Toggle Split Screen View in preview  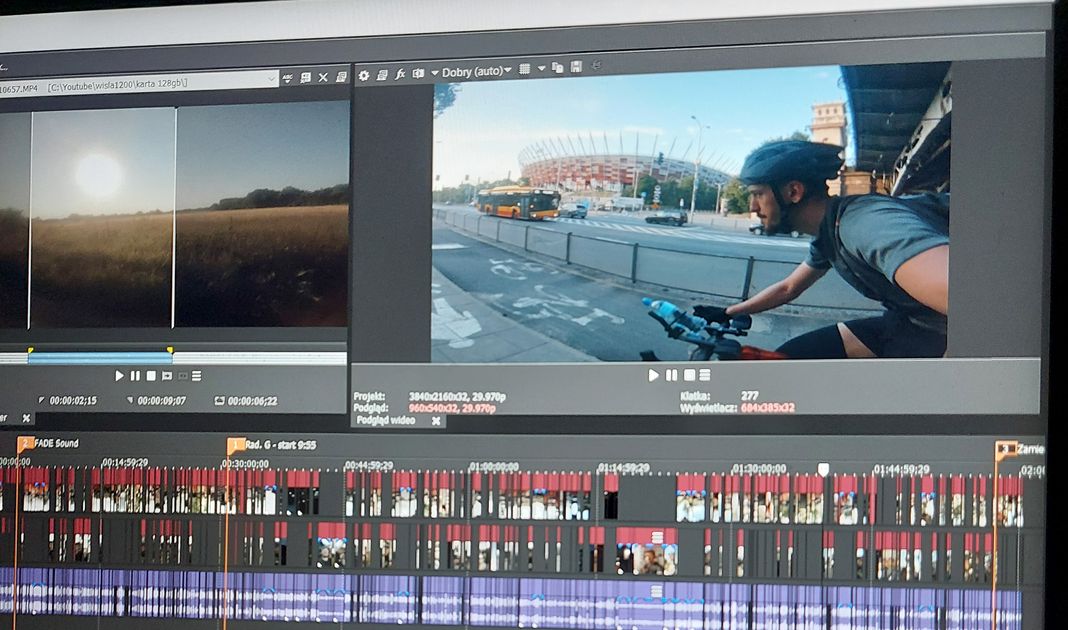pyautogui.click(x=418, y=73)
